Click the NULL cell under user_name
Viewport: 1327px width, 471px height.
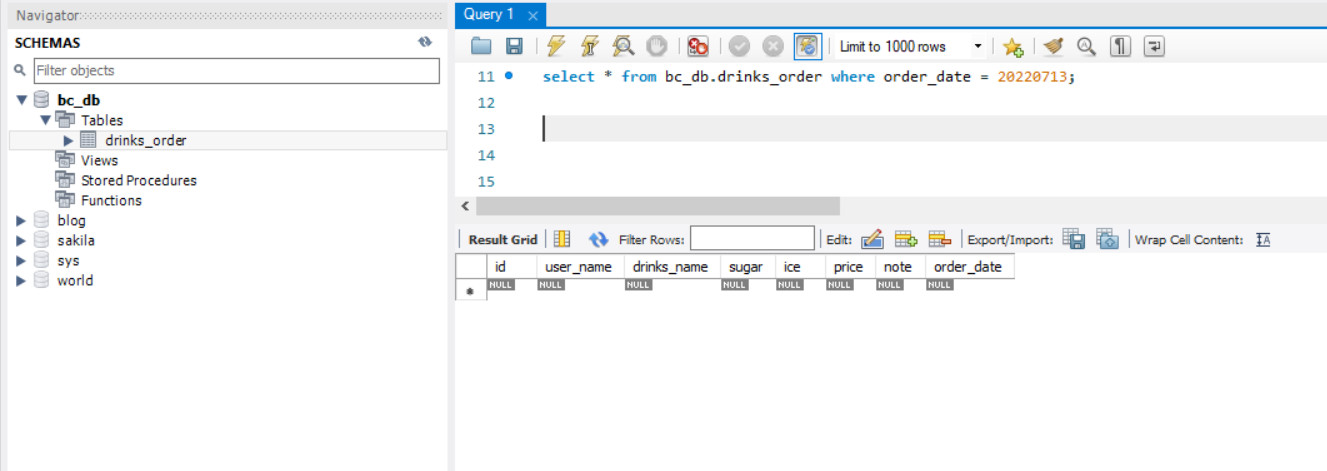[x=551, y=285]
